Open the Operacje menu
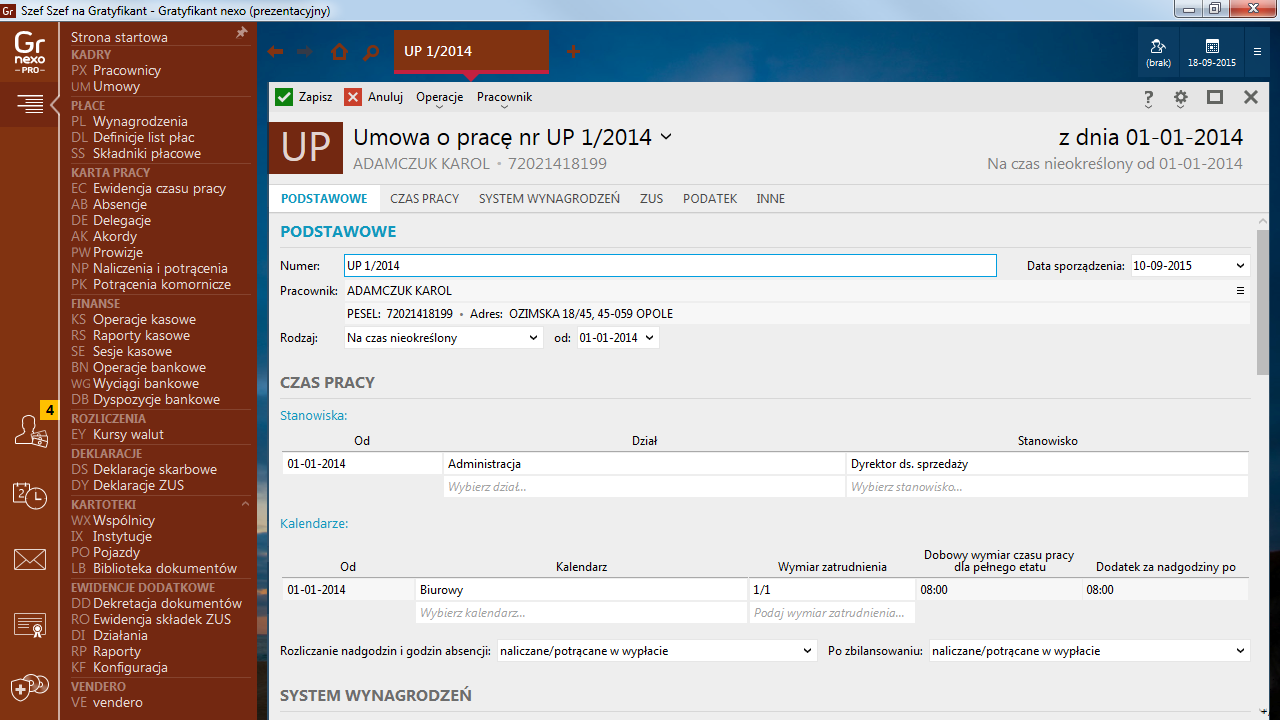 (439, 97)
